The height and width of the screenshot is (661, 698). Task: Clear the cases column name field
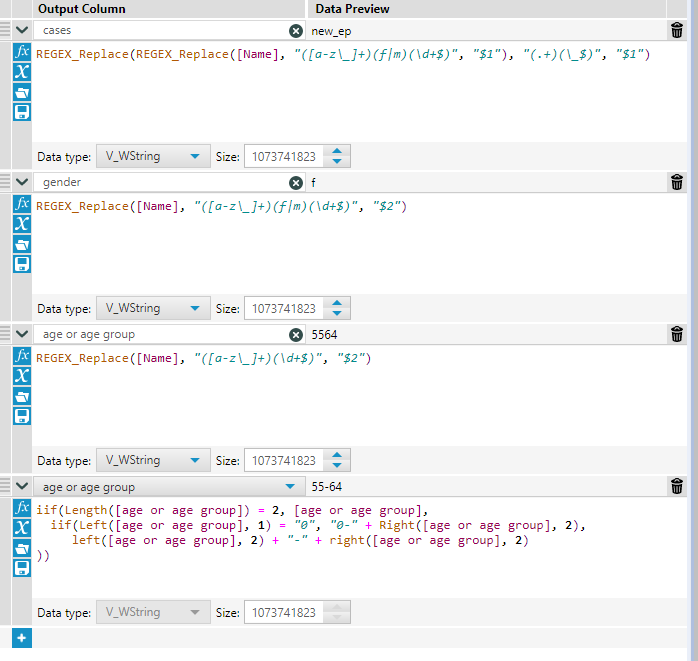[295, 31]
